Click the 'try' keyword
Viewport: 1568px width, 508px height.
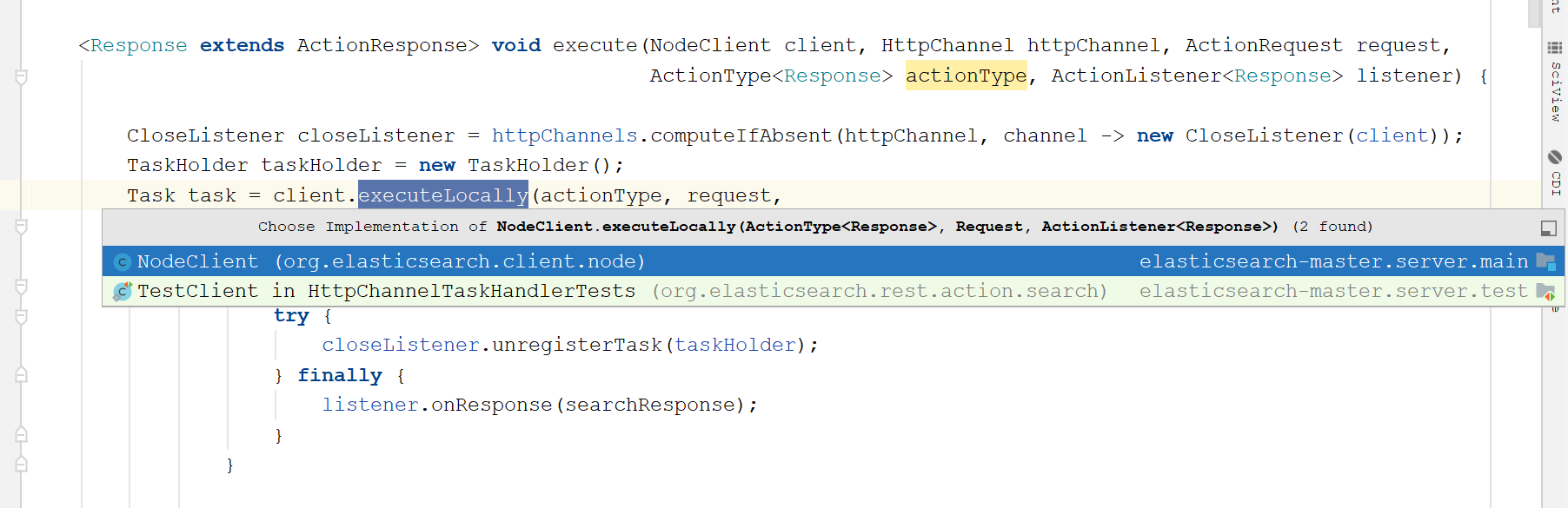(x=291, y=316)
